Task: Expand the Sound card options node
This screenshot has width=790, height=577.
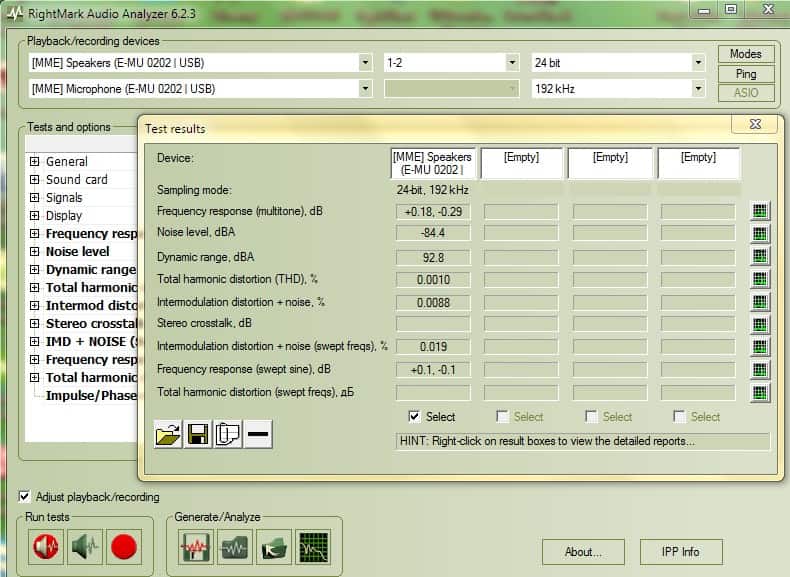Action: (34, 179)
